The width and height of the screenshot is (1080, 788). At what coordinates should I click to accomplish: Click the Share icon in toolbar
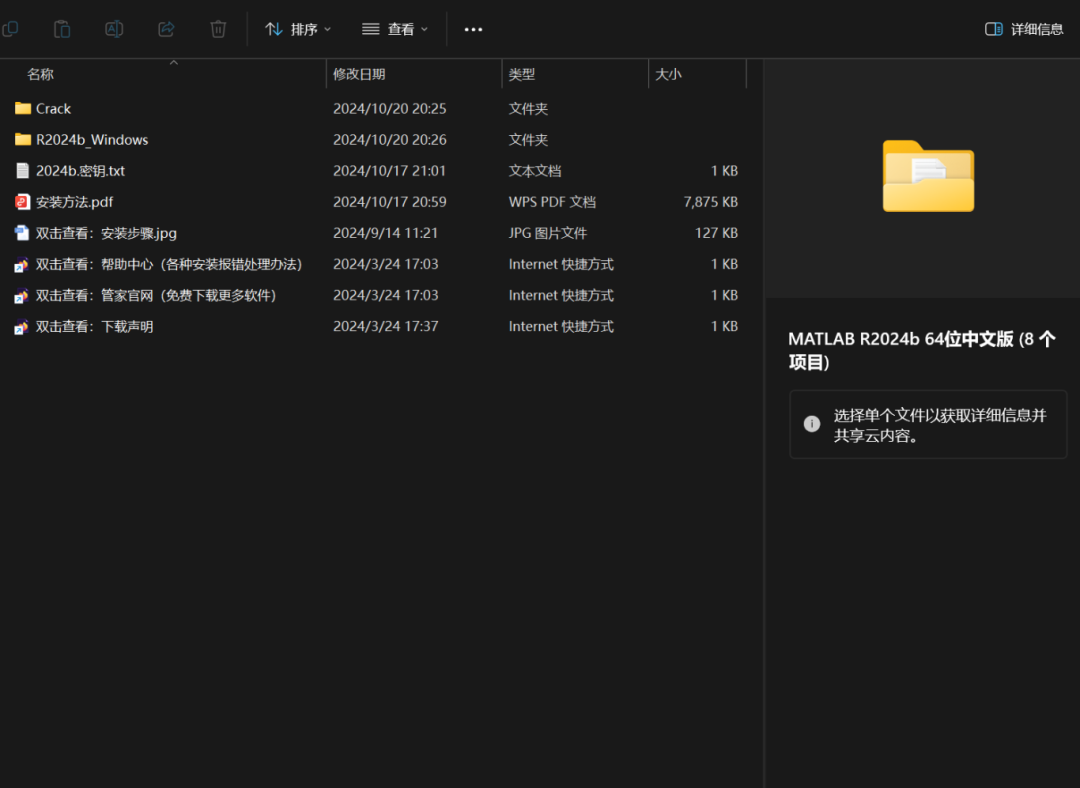[166, 29]
